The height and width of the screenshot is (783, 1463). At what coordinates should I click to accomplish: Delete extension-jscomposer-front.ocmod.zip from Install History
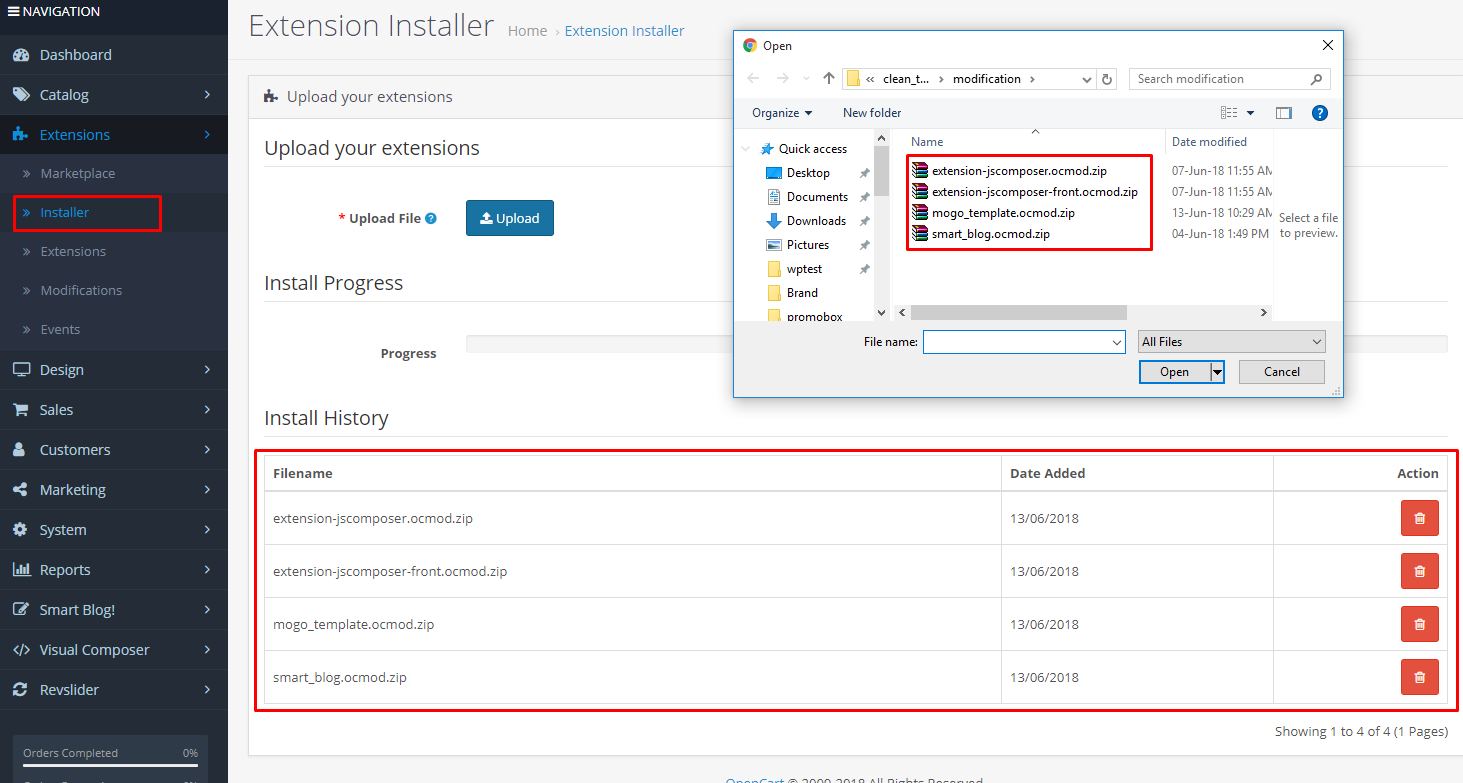[1419, 571]
